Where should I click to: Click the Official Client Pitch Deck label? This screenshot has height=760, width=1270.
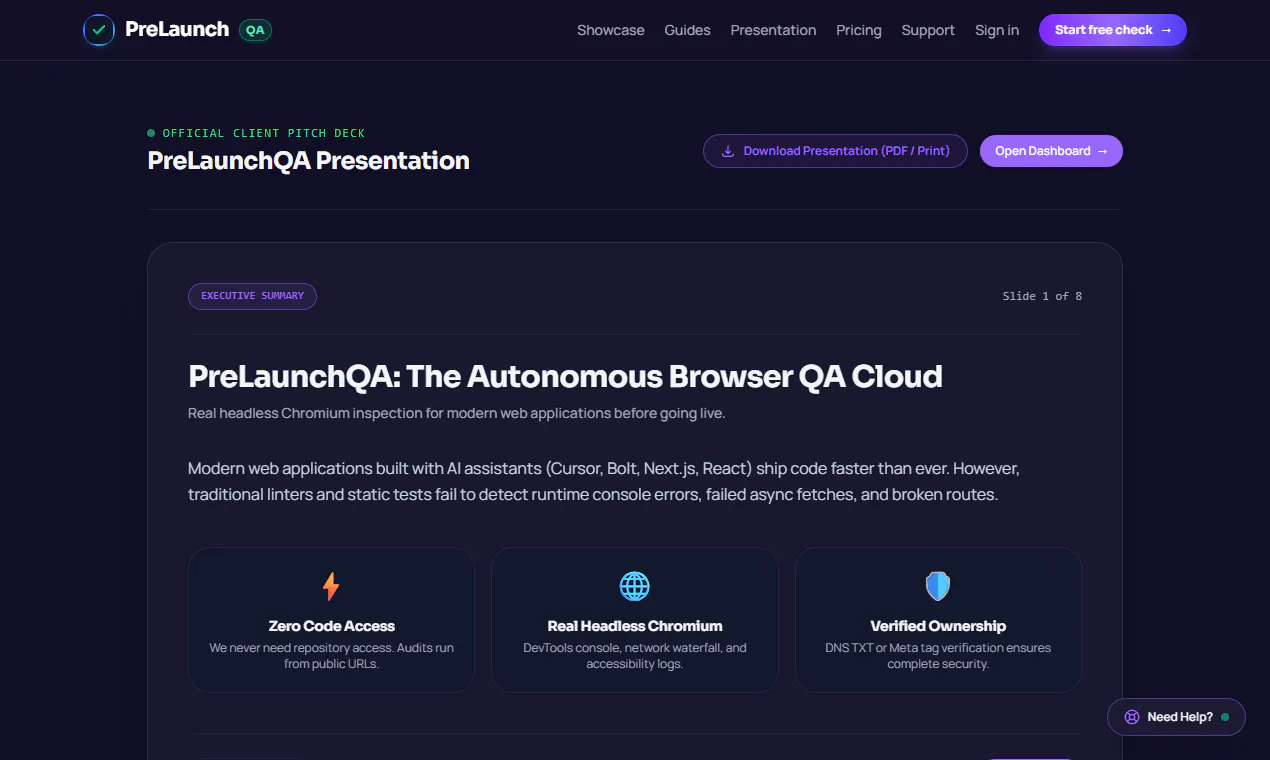[264, 133]
